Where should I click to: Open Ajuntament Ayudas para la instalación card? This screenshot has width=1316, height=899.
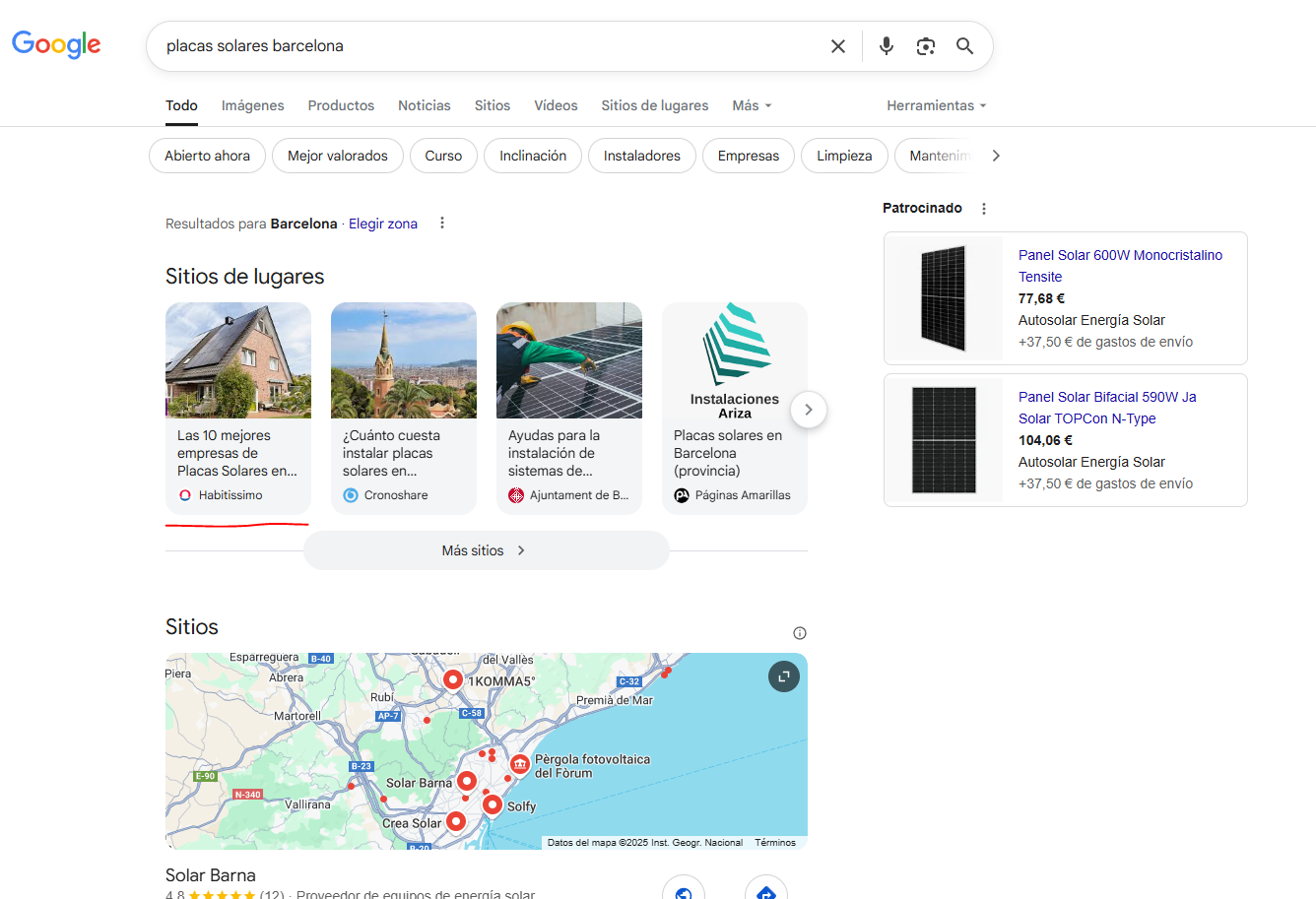pyautogui.click(x=569, y=408)
